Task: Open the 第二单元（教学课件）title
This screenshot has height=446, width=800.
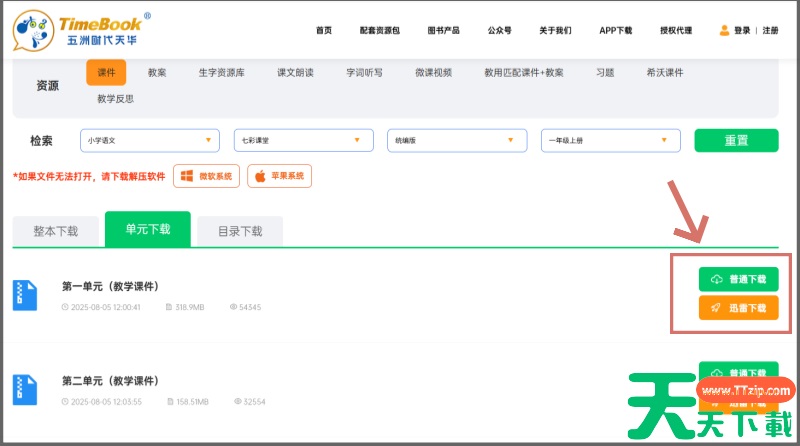Action: click(x=110, y=381)
